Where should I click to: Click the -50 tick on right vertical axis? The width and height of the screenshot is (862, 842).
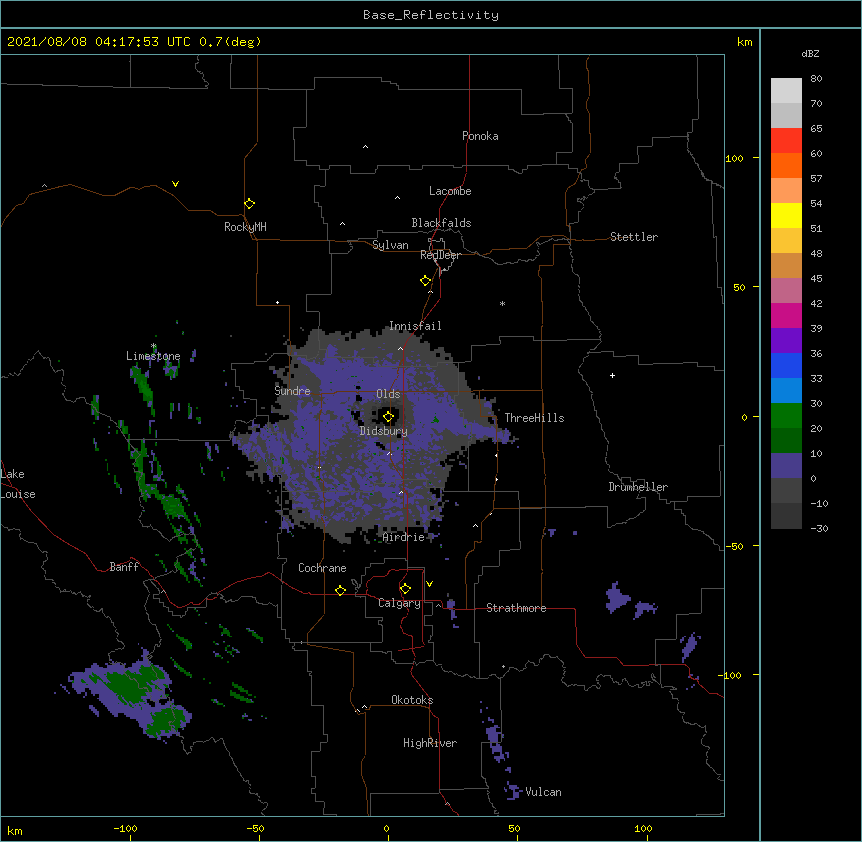(734, 546)
